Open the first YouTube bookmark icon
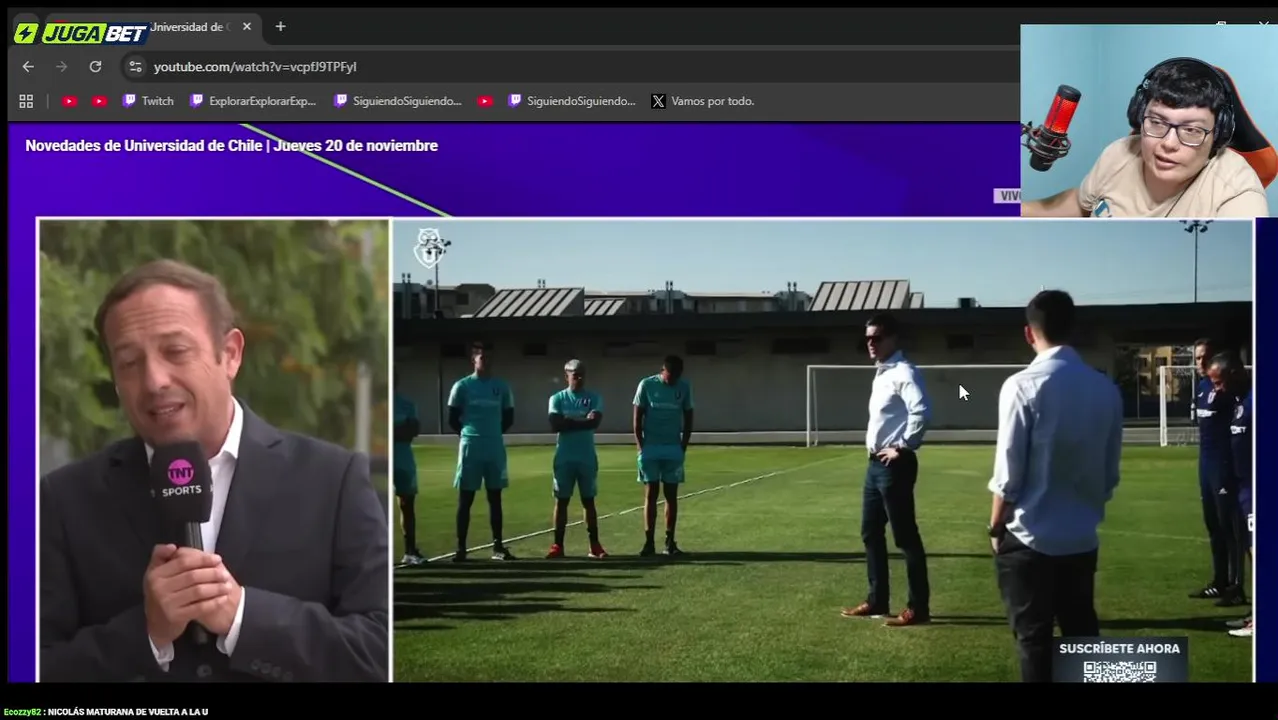 click(x=69, y=101)
